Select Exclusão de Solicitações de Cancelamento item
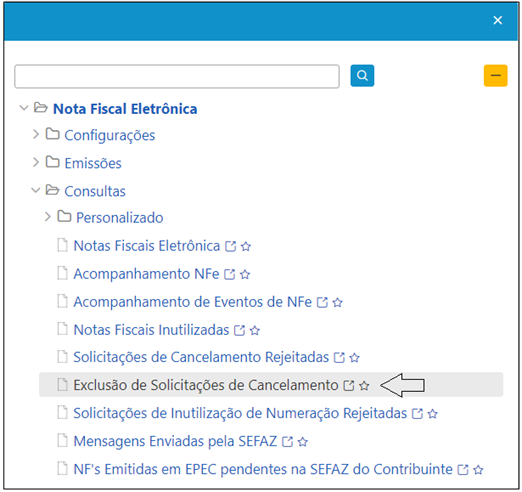Viewport: 522px width, 492px height. coord(206,385)
